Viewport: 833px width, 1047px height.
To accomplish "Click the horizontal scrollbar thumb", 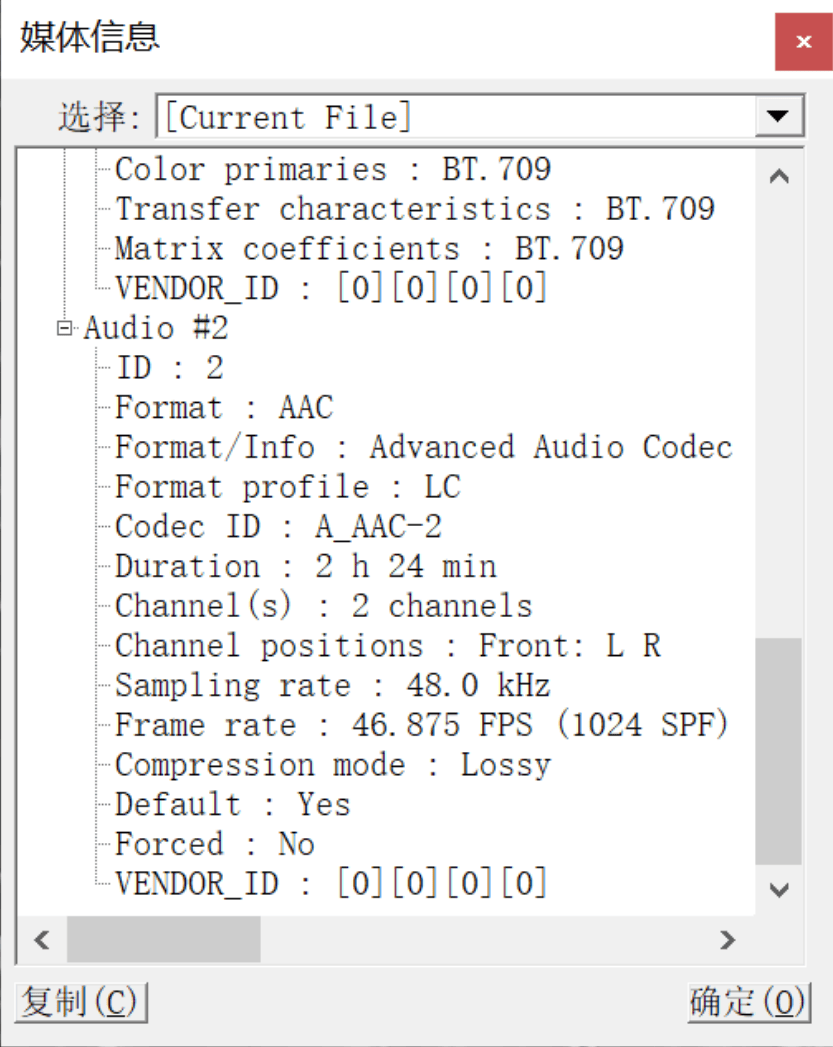I will point(164,939).
